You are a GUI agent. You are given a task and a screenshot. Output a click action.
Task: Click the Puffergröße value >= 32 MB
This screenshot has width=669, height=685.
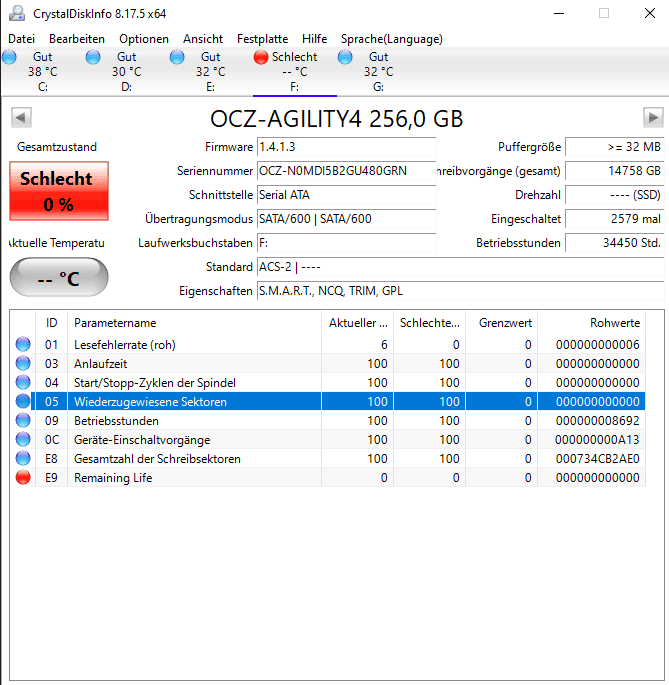pos(615,147)
